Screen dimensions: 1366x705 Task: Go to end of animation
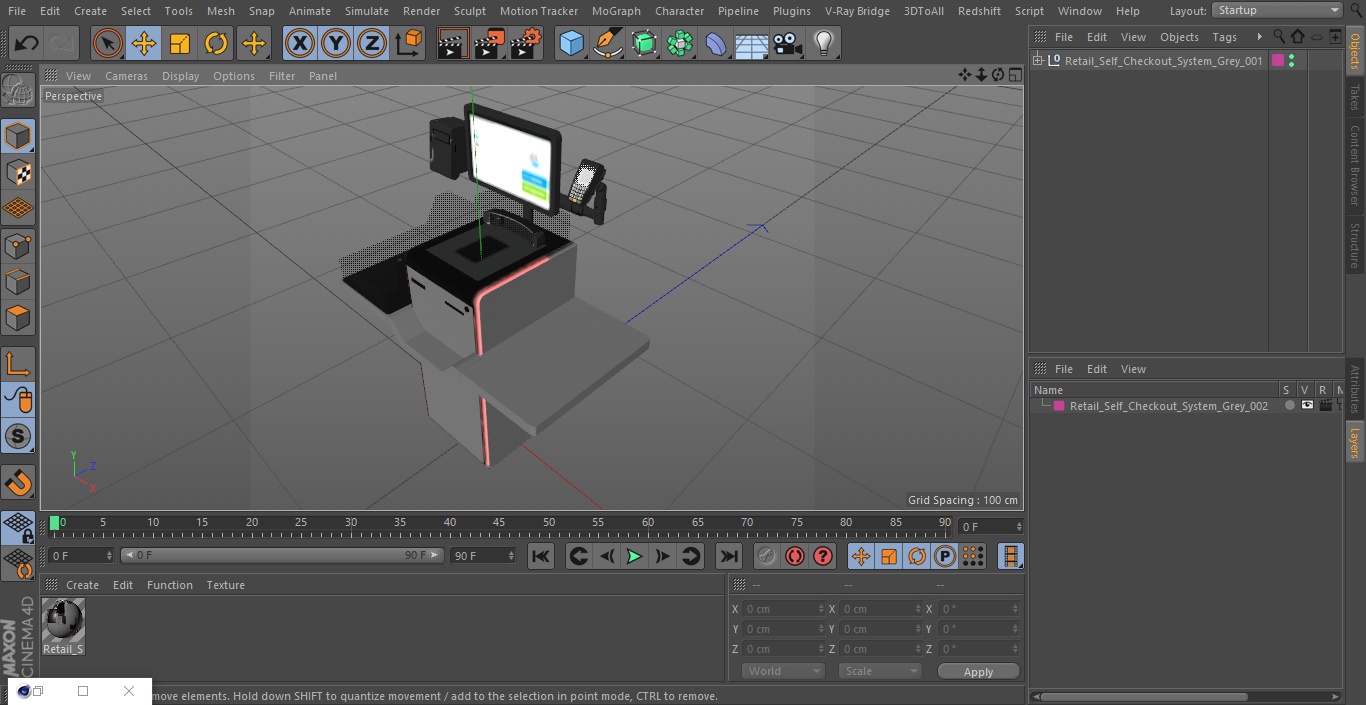(729, 556)
